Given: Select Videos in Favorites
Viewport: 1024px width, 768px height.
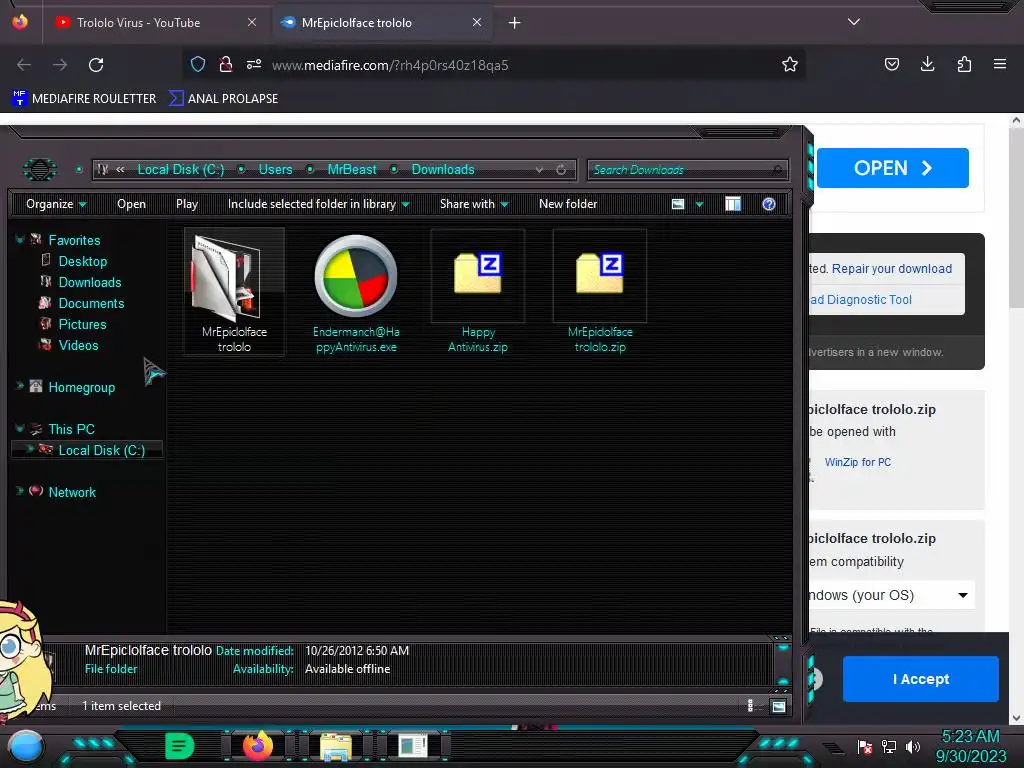Looking at the screenshot, I should click(78, 345).
